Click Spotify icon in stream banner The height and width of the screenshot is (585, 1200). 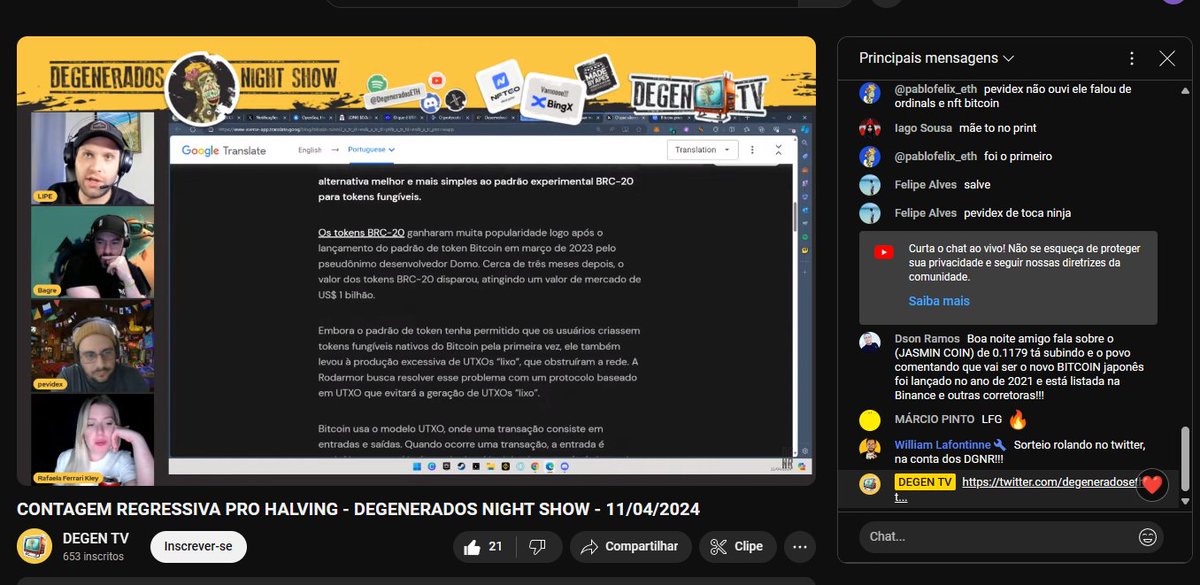click(x=377, y=82)
